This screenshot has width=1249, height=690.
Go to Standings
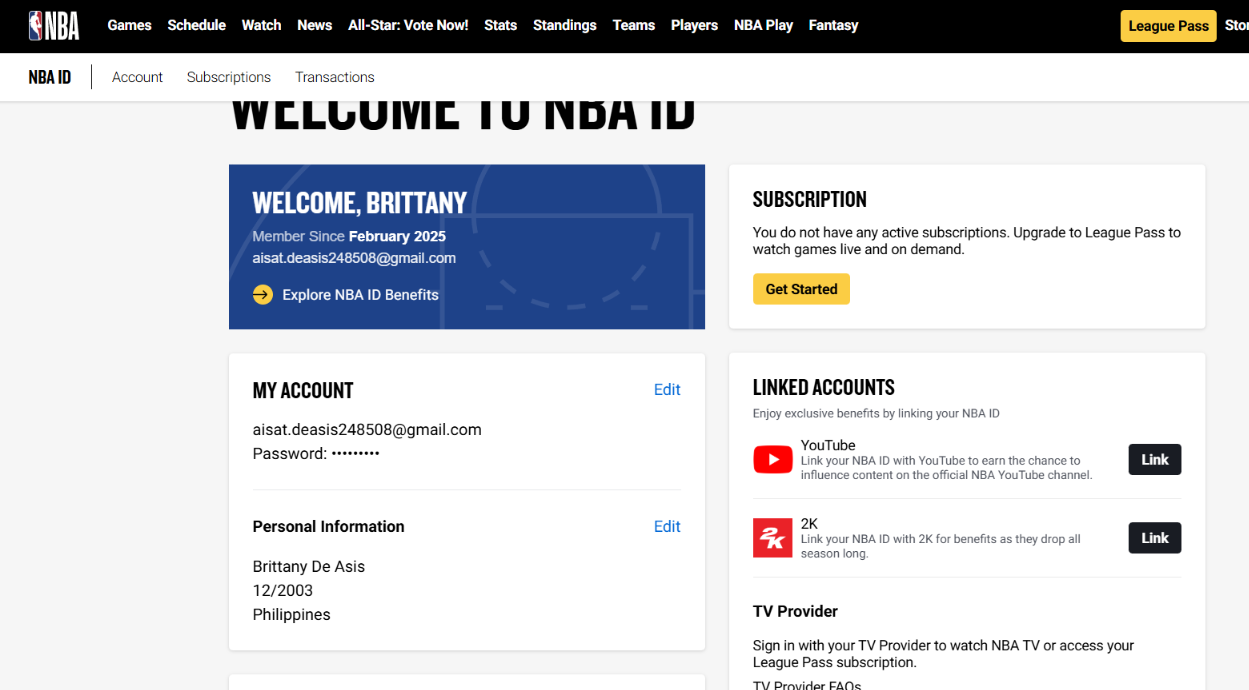coord(565,25)
